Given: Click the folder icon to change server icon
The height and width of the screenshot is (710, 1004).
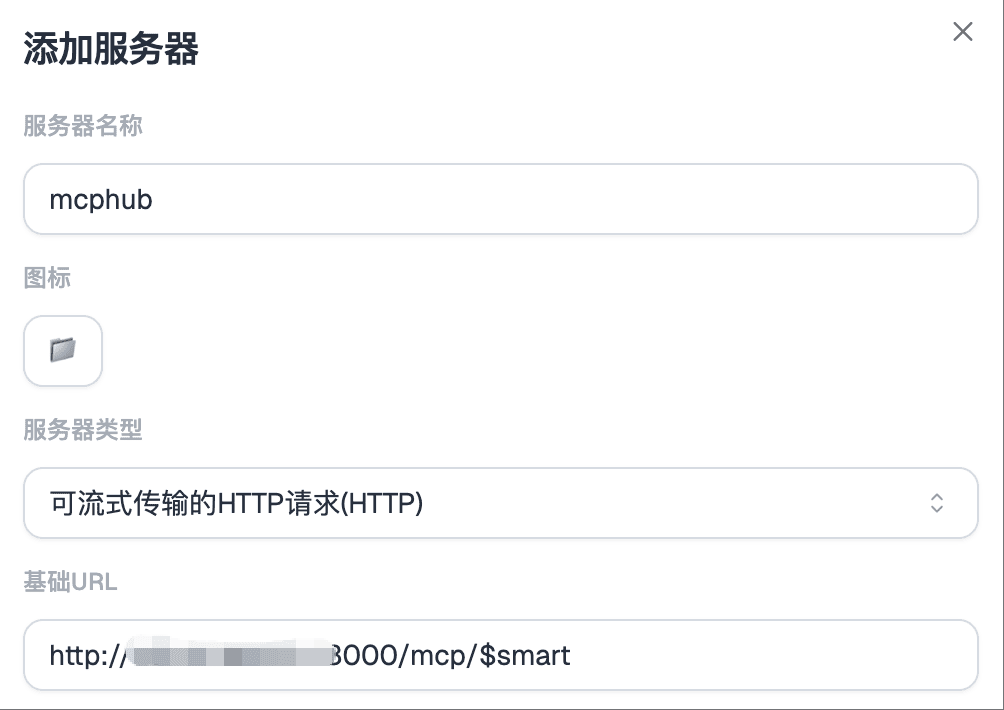Looking at the screenshot, I should click(x=62, y=351).
